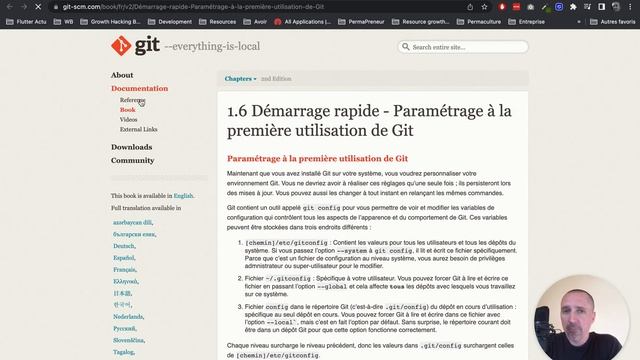Viewport: 640px width, 360px height.
Task: Open the Français translation
Action: pyautogui.click(x=124, y=270)
